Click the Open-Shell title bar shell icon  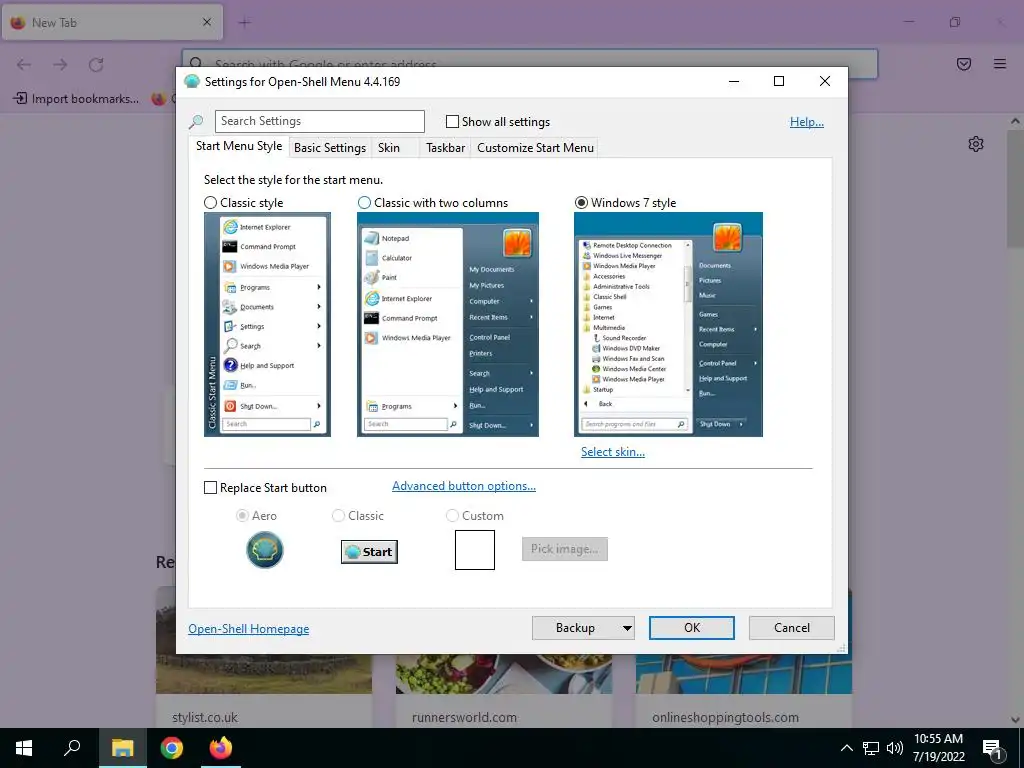coord(192,82)
